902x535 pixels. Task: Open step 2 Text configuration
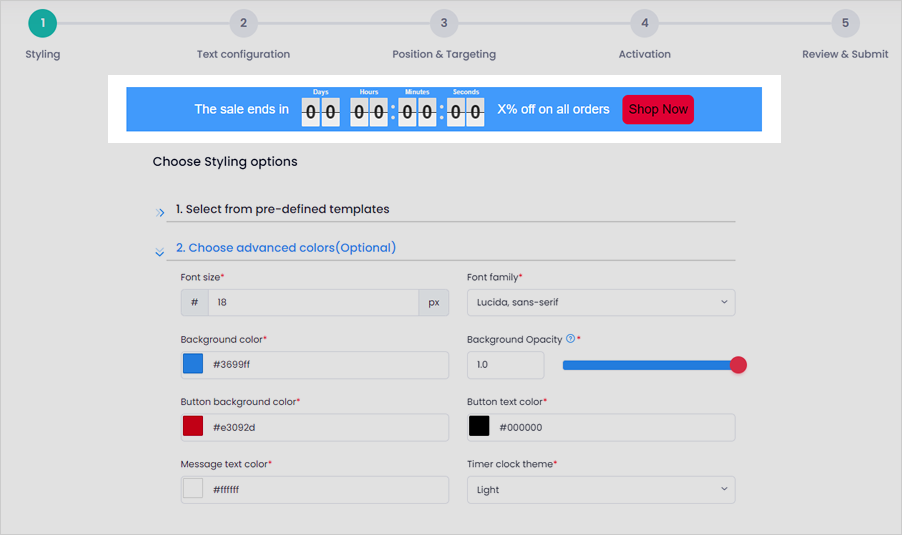click(243, 24)
